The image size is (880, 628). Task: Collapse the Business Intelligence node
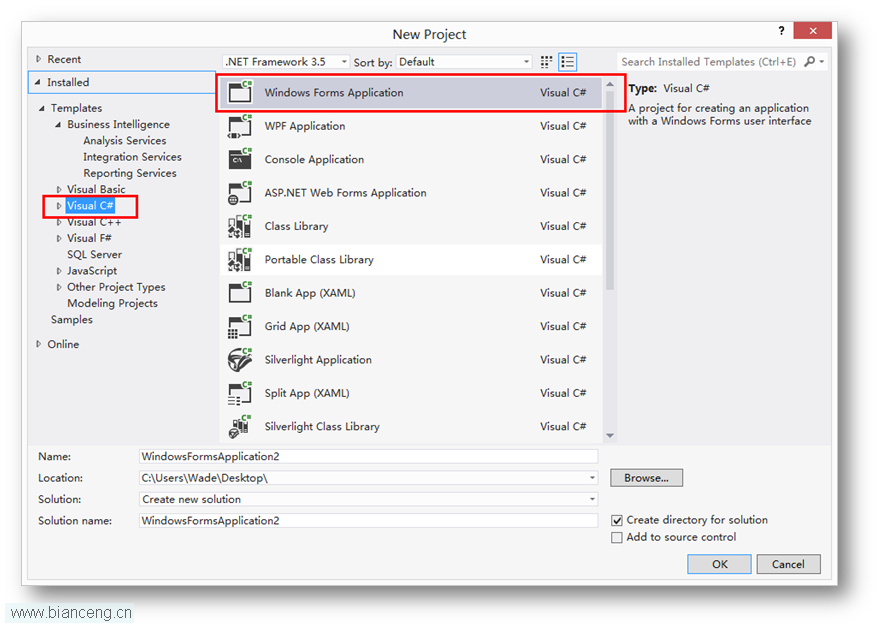pyautogui.click(x=58, y=124)
